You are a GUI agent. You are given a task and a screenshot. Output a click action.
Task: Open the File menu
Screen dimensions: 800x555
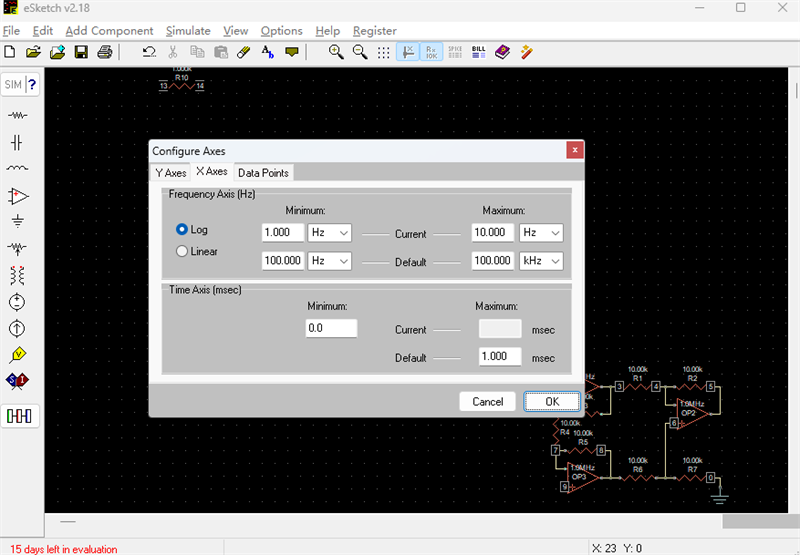[11, 31]
